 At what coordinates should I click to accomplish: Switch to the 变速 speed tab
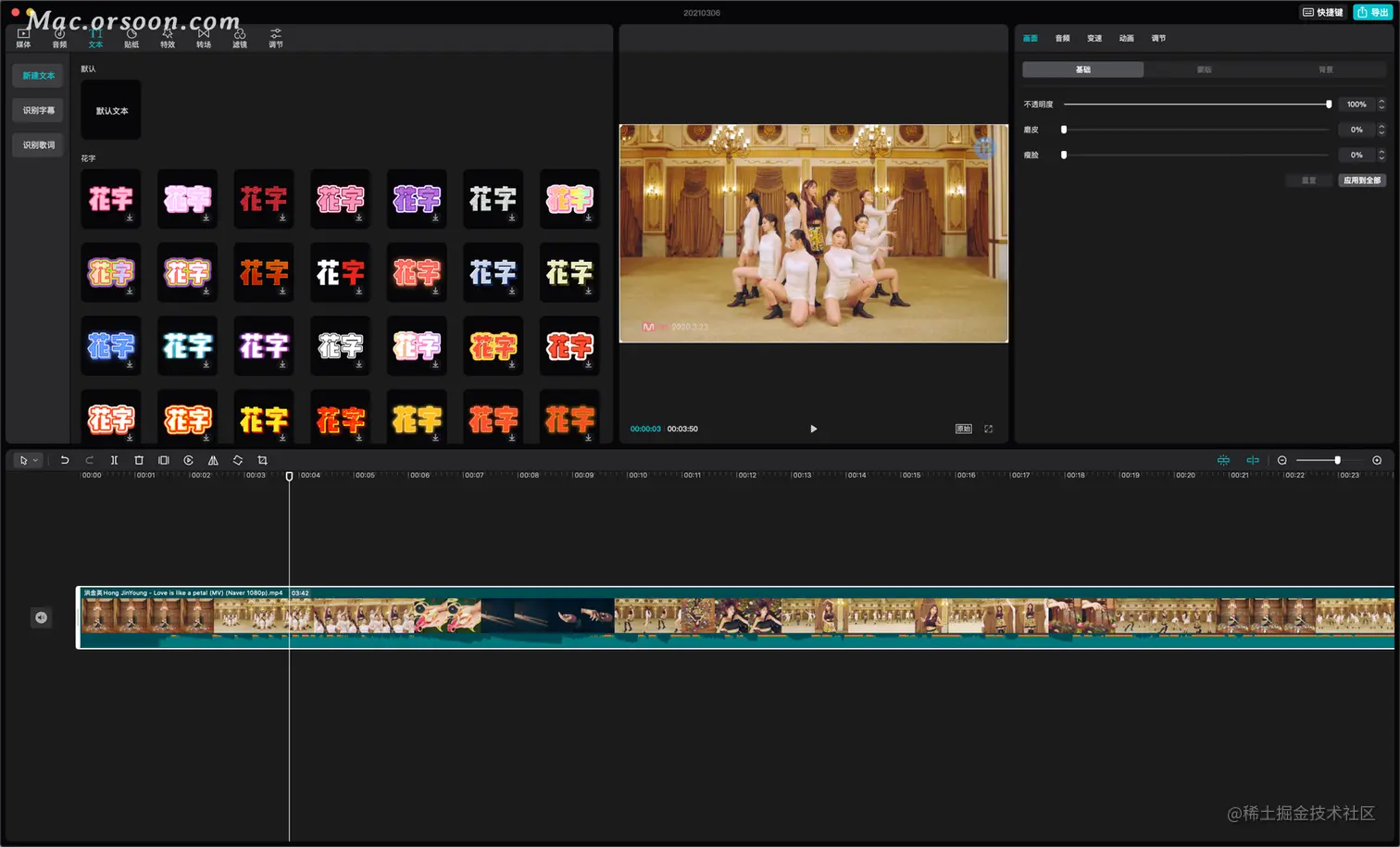(x=1094, y=38)
